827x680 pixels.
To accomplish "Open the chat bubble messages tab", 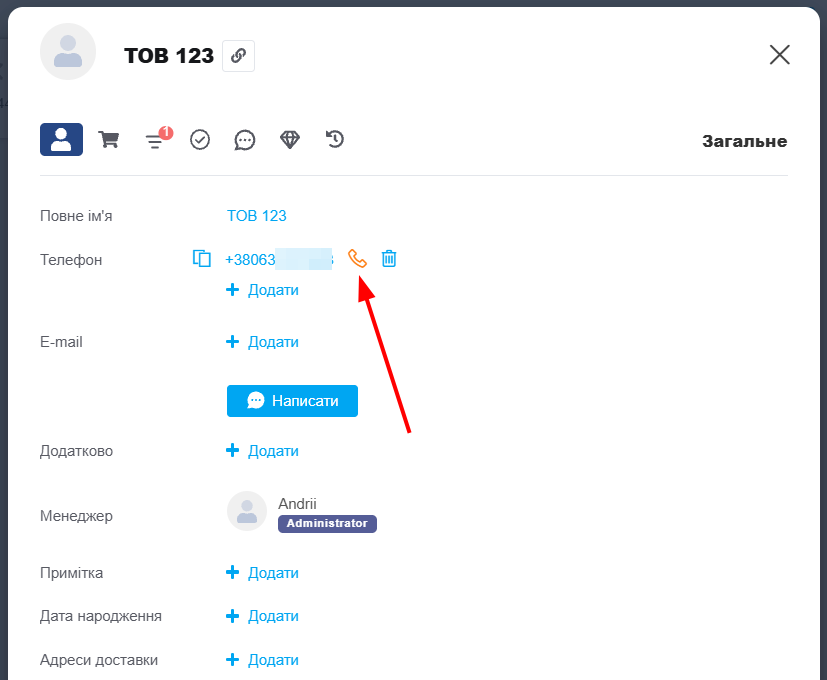I will coord(245,140).
